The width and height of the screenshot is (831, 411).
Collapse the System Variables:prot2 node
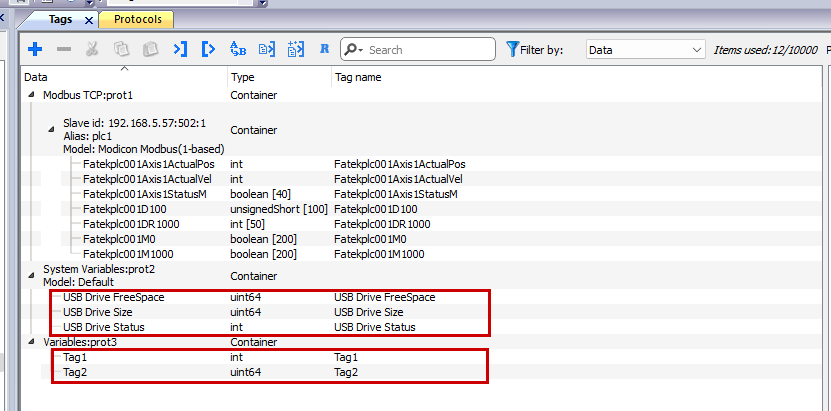click(32, 269)
